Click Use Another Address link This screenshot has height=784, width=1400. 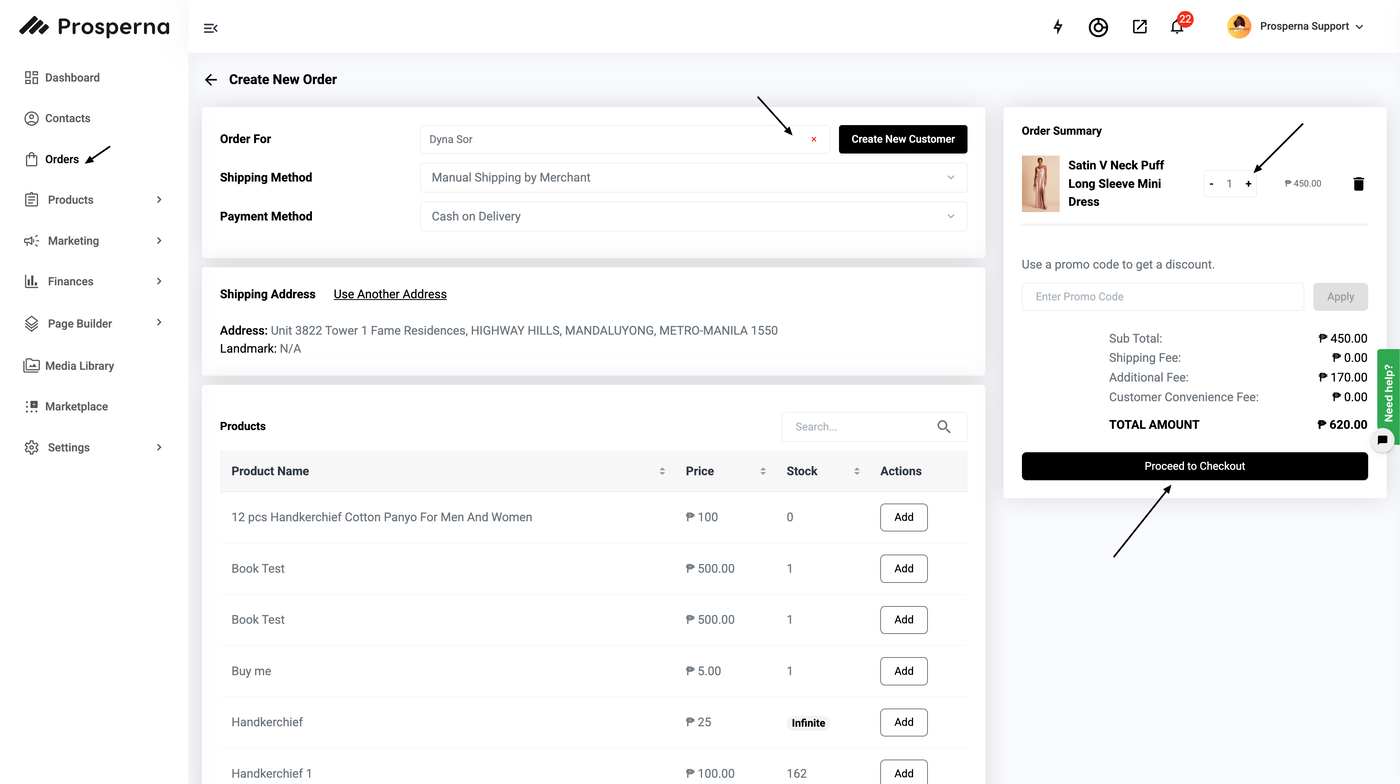390,295
